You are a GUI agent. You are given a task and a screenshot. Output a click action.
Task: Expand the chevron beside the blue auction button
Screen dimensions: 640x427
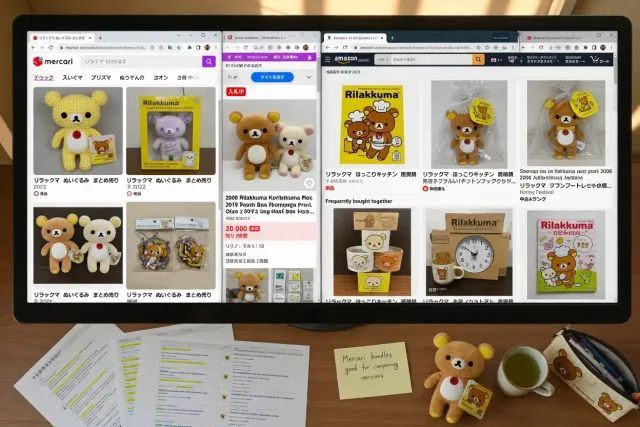309,77
